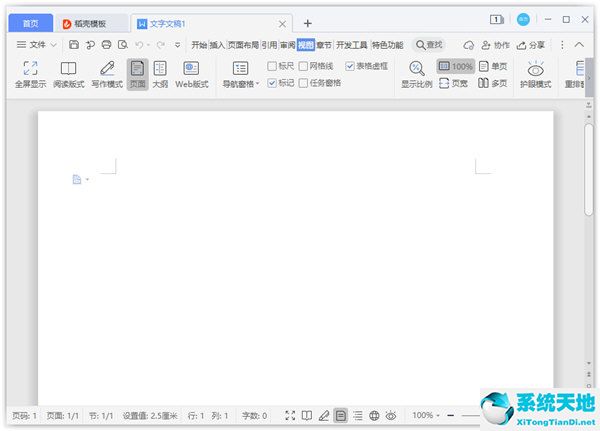Open the 审阅 review tab
The image size is (600, 431).
pos(287,45)
